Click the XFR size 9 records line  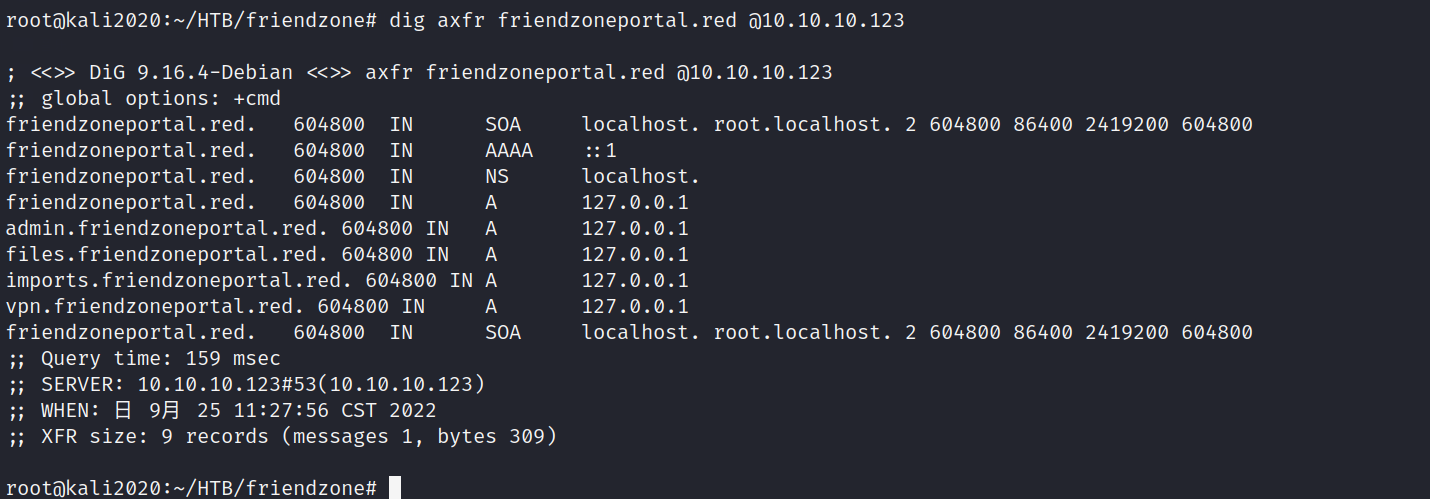pos(282,437)
